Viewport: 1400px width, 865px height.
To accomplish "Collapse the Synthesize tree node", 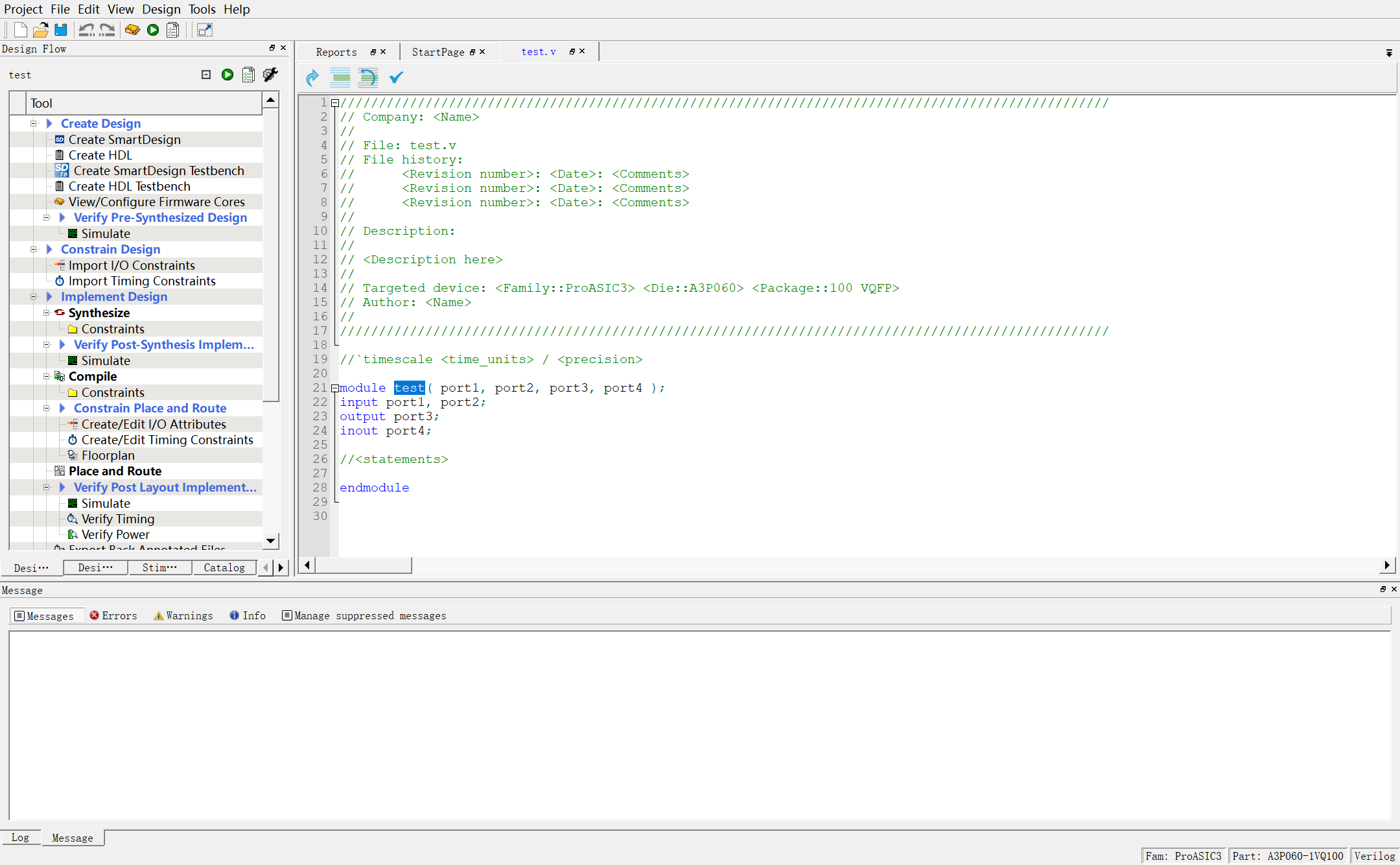I will point(47,313).
